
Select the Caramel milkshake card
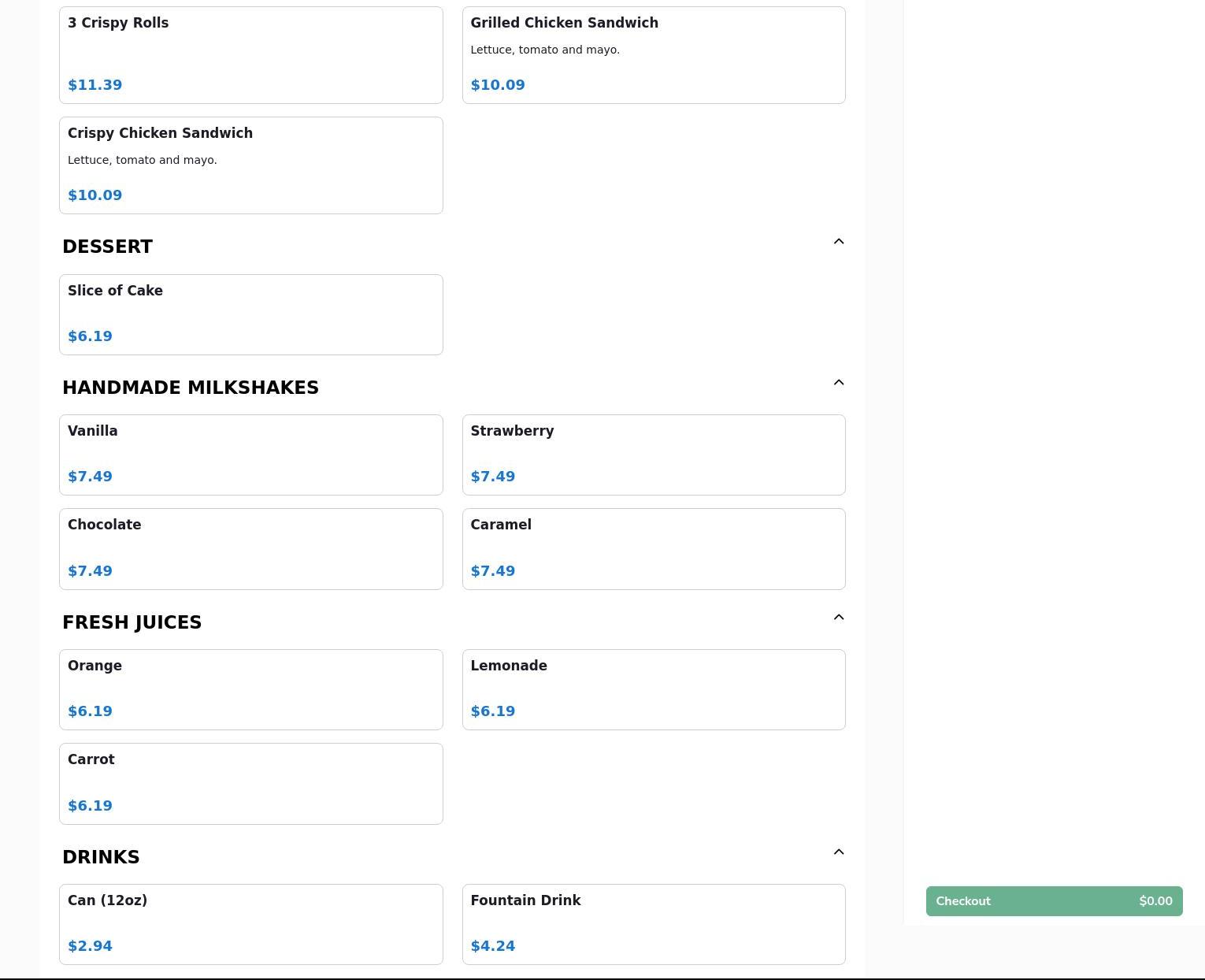[654, 549]
